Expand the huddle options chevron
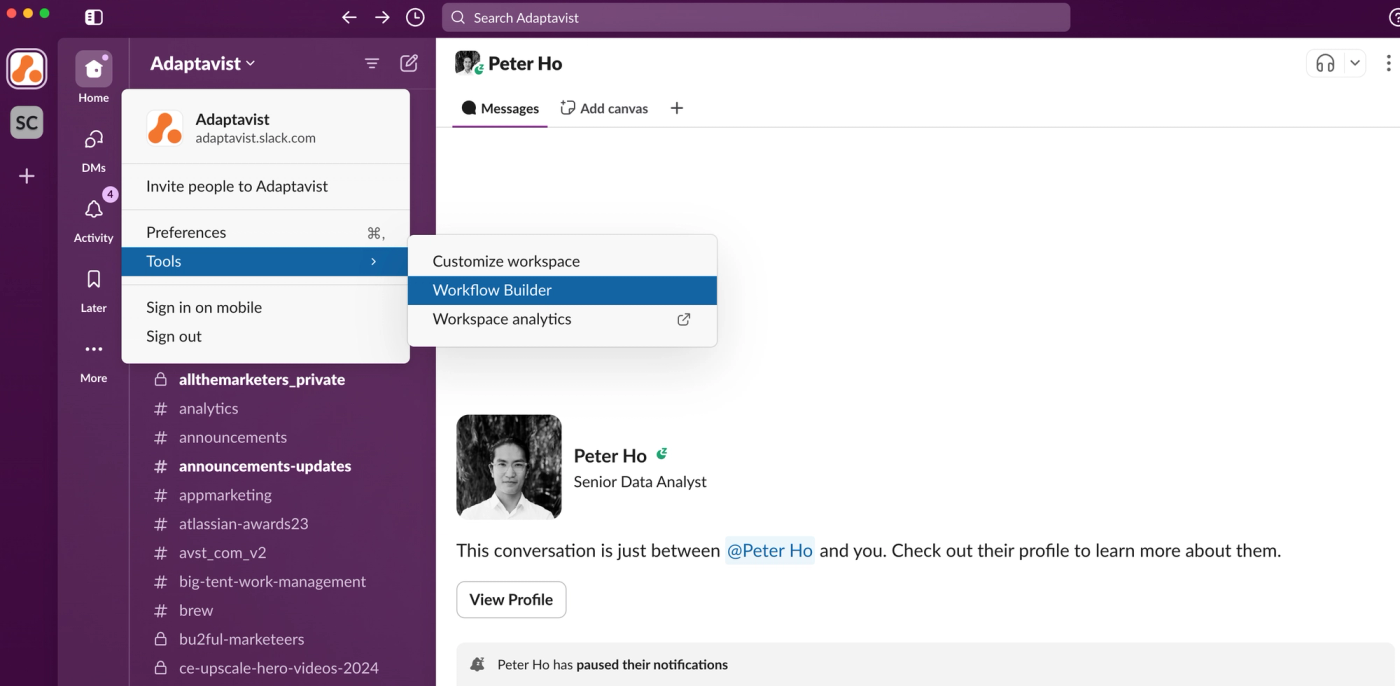1400x686 pixels. click(x=1355, y=63)
